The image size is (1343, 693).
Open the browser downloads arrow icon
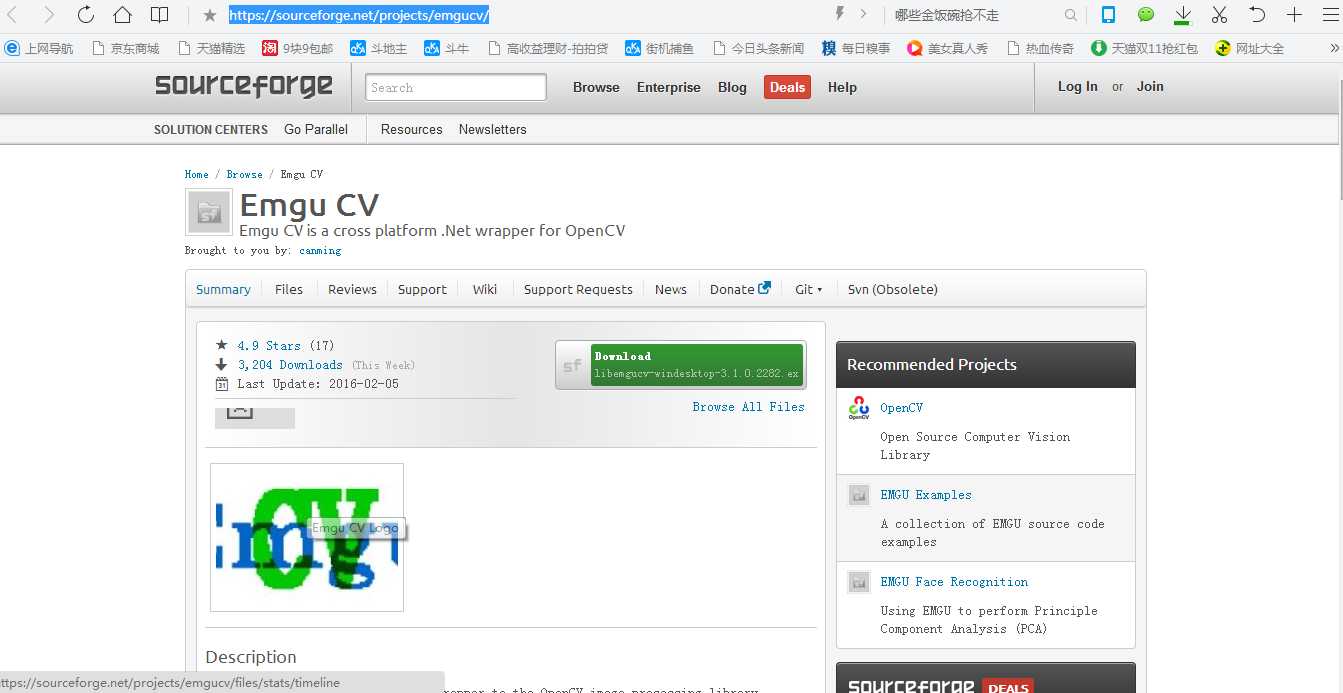(x=1183, y=15)
